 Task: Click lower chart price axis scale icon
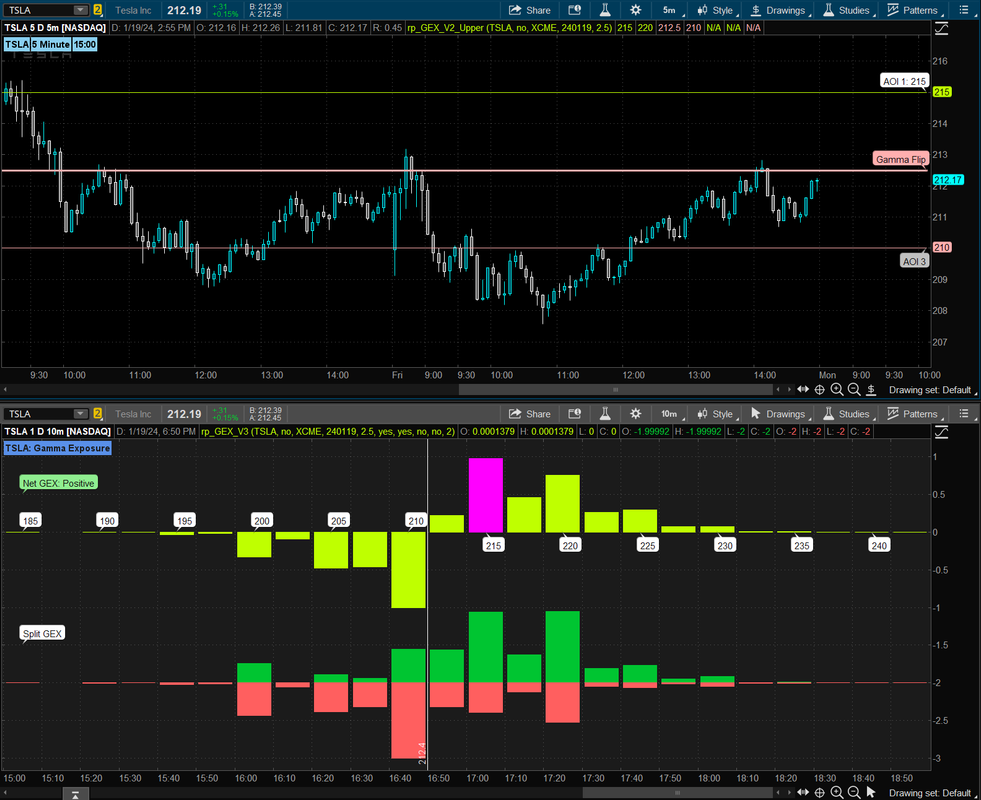[x=941, y=432]
